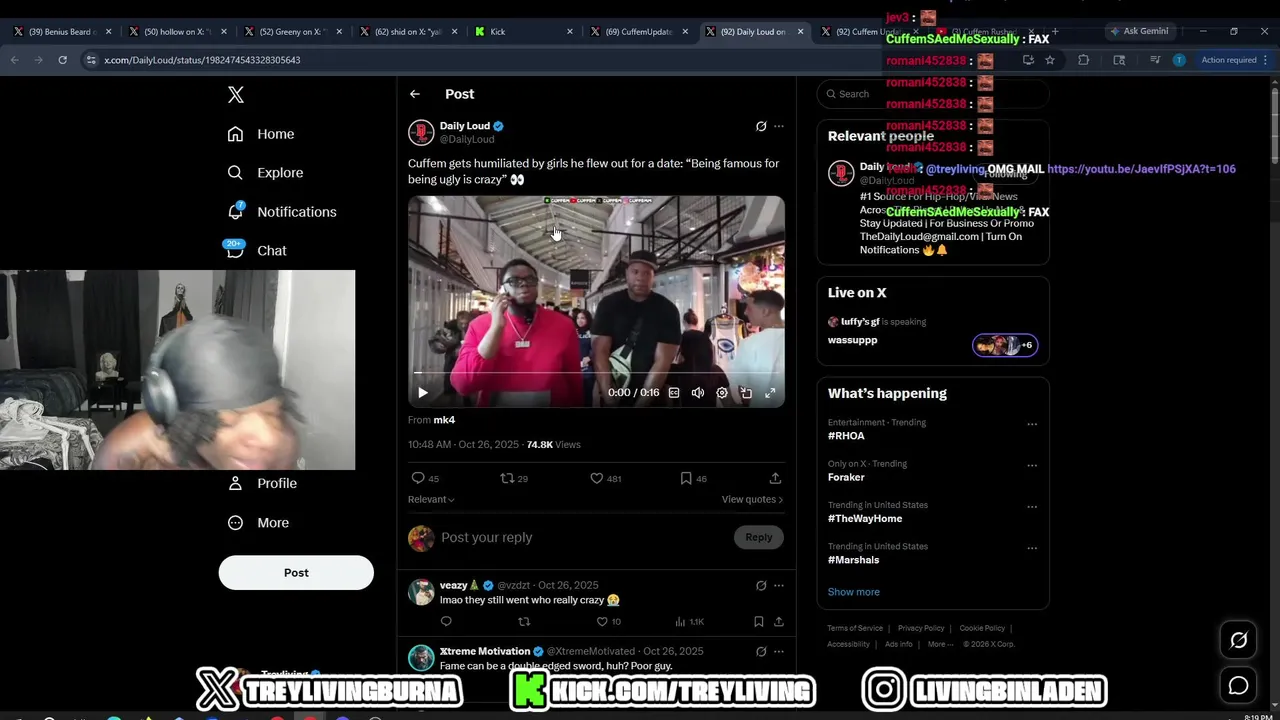Click the X logo in sidebar
Viewport: 1280px width, 720px height.
pos(236,95)
